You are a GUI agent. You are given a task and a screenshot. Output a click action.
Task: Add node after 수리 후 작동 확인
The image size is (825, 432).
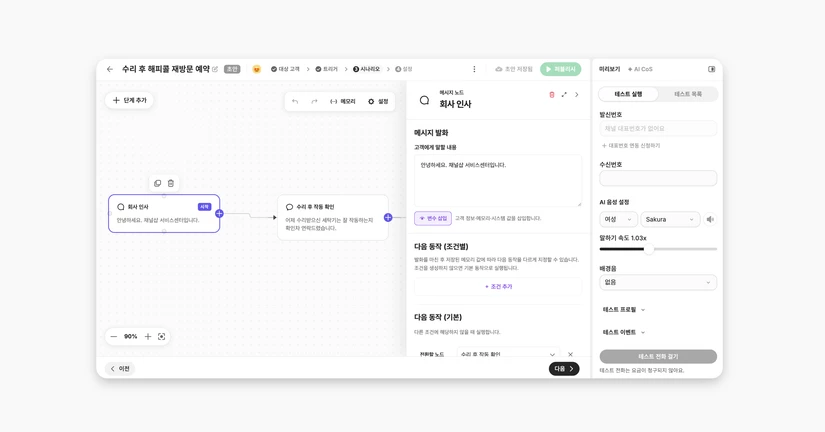pos(388,217)
